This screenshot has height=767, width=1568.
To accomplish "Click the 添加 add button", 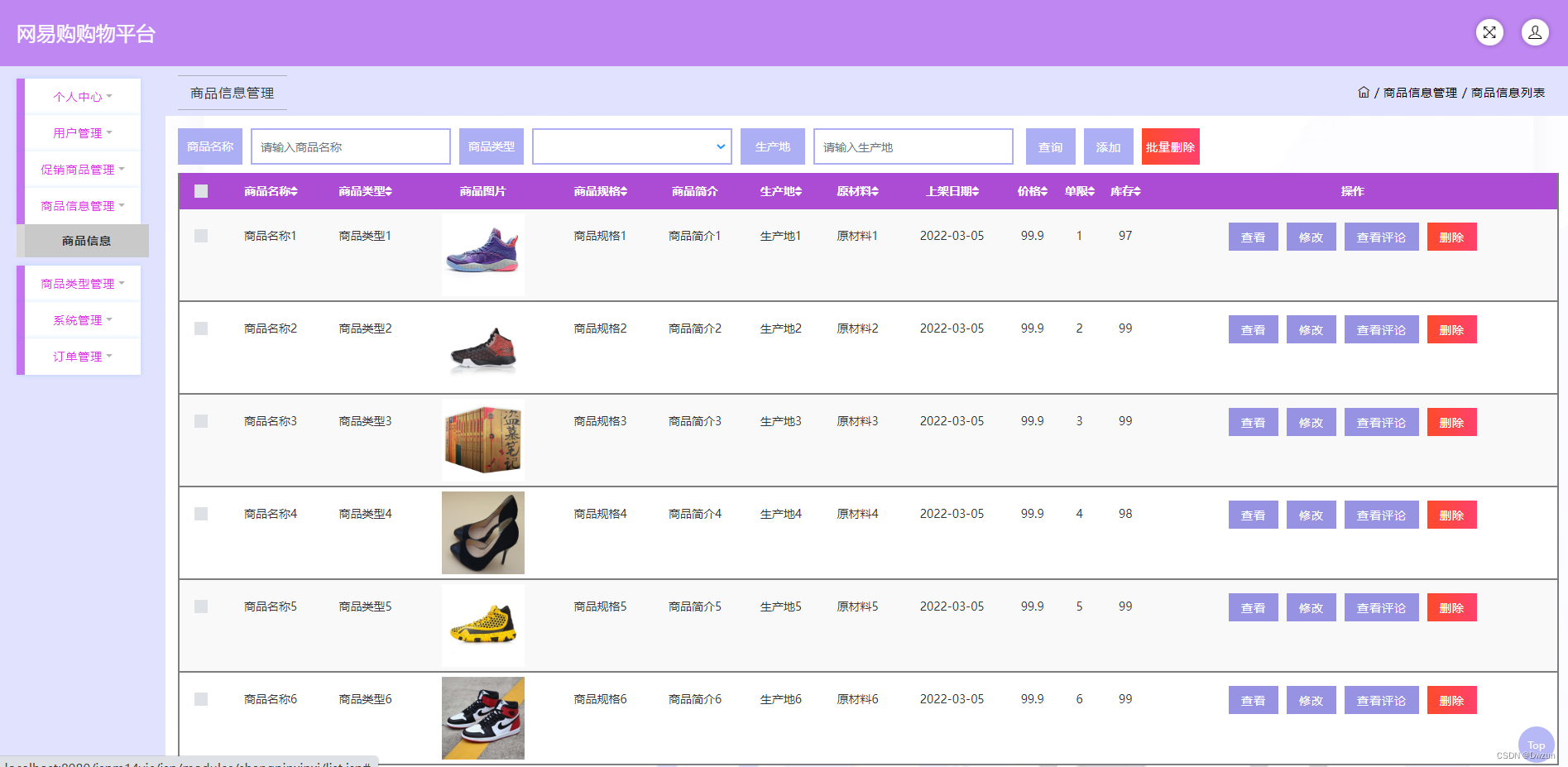I will click(x=1109, y=146).
